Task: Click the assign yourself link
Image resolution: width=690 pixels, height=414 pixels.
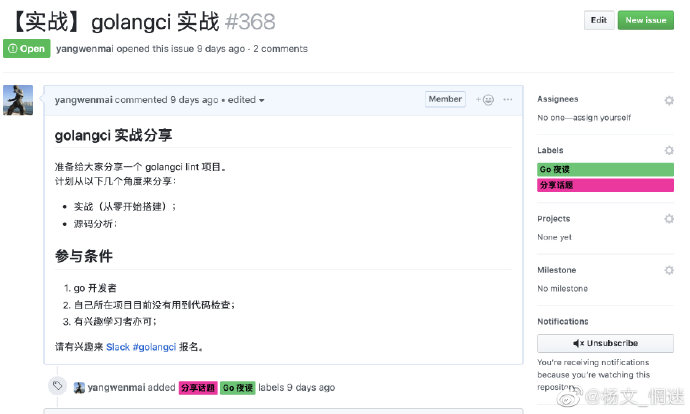Action: click(x=602, y=117)
